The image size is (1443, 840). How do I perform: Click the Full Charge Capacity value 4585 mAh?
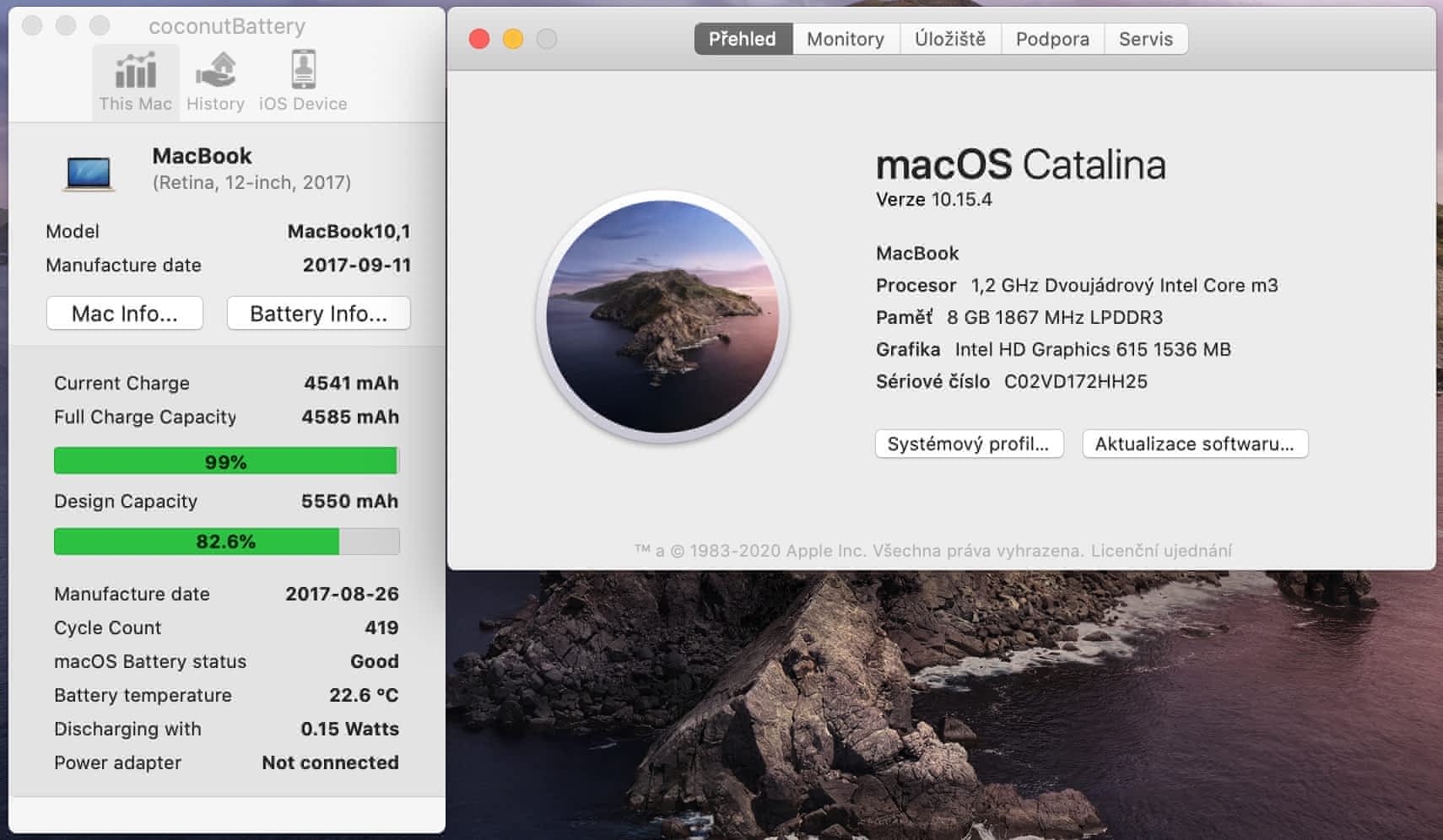350,417
